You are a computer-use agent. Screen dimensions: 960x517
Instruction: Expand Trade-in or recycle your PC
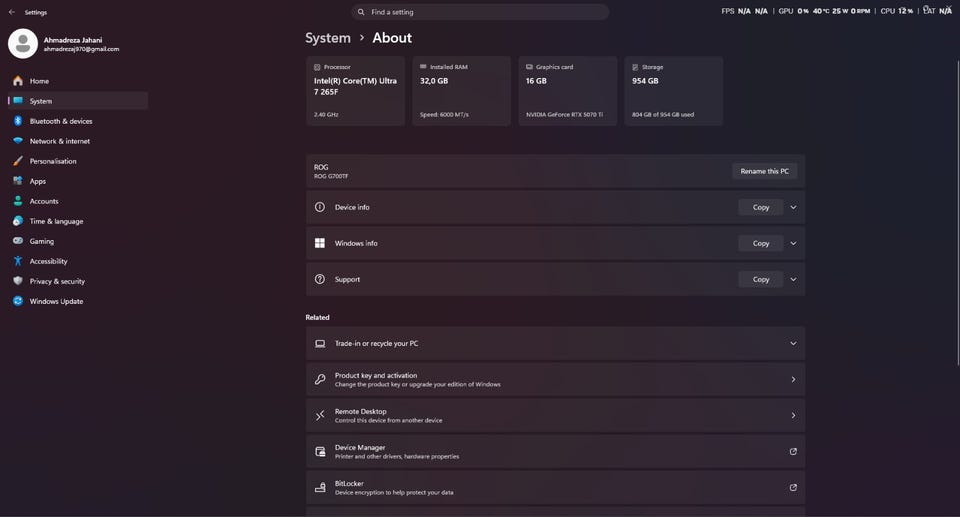[x=555, y=344]
